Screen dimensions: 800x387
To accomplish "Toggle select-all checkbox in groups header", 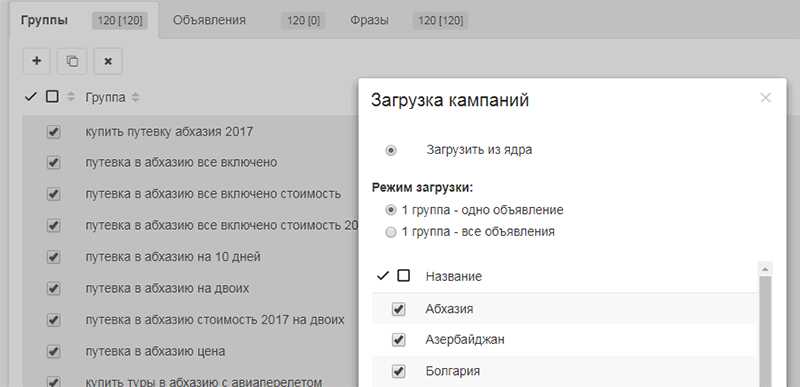I will [52, 96].
